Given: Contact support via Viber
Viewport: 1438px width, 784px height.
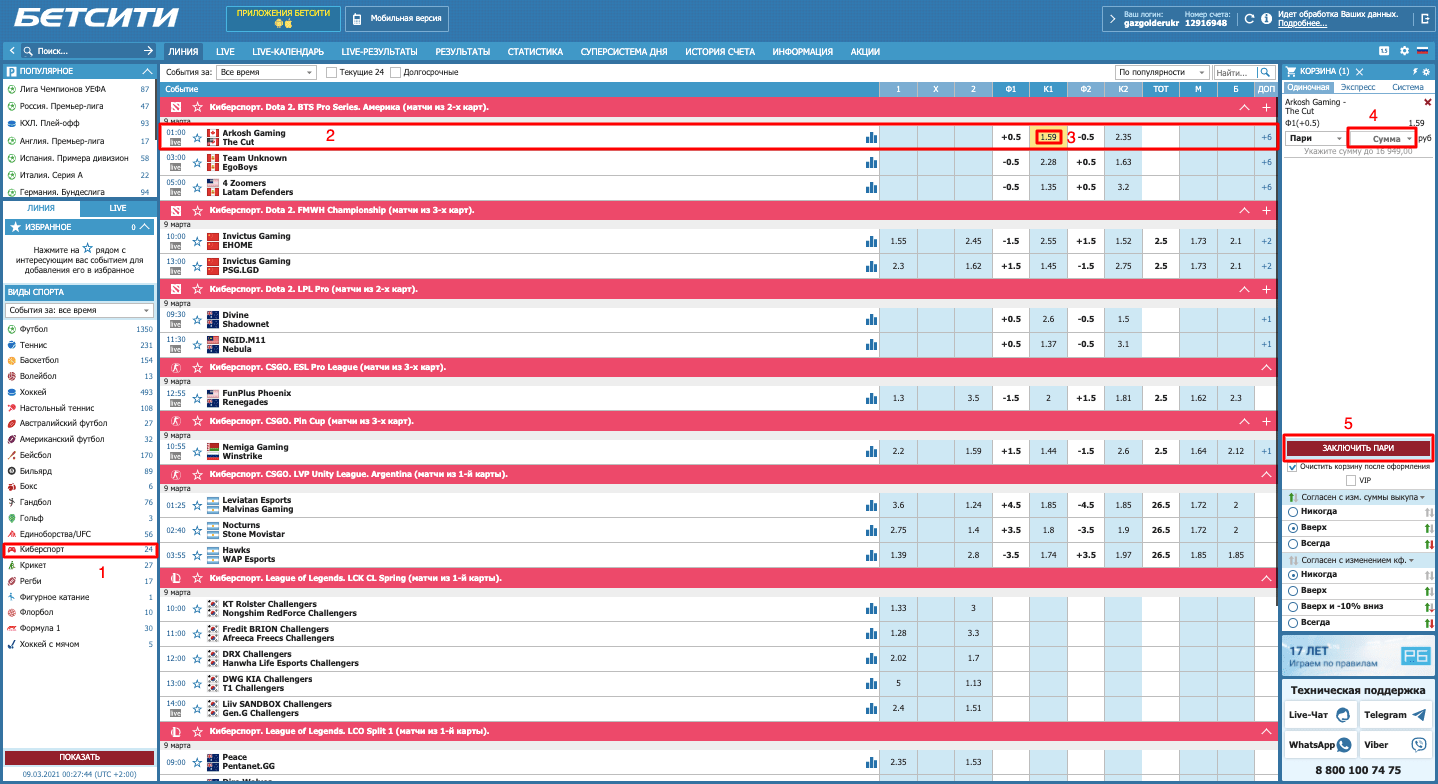Looking at the screenshot, I should (x=1395, y=745).
